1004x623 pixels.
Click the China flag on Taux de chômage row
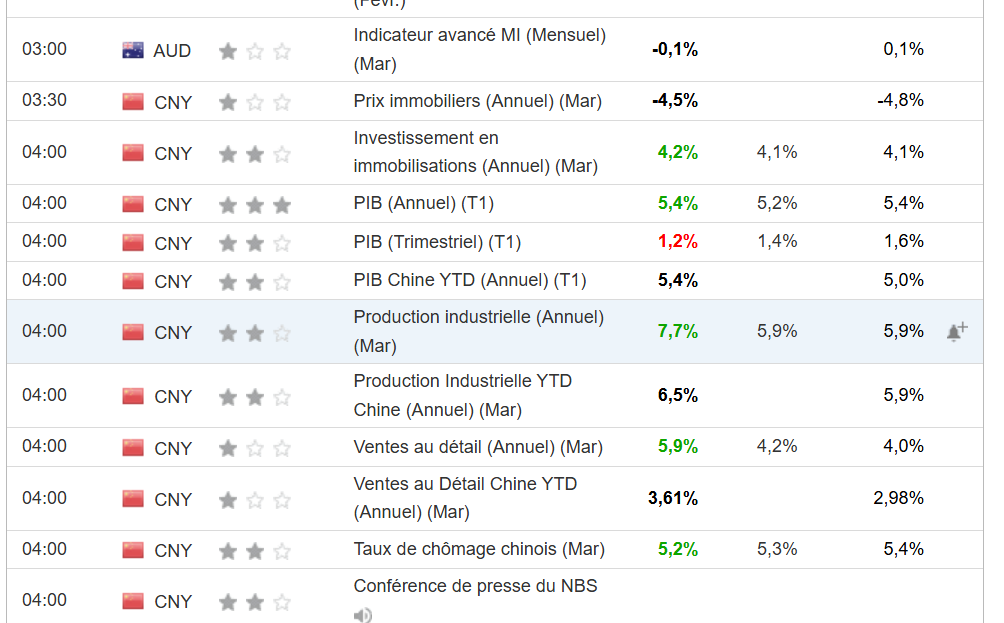[133, 550]
